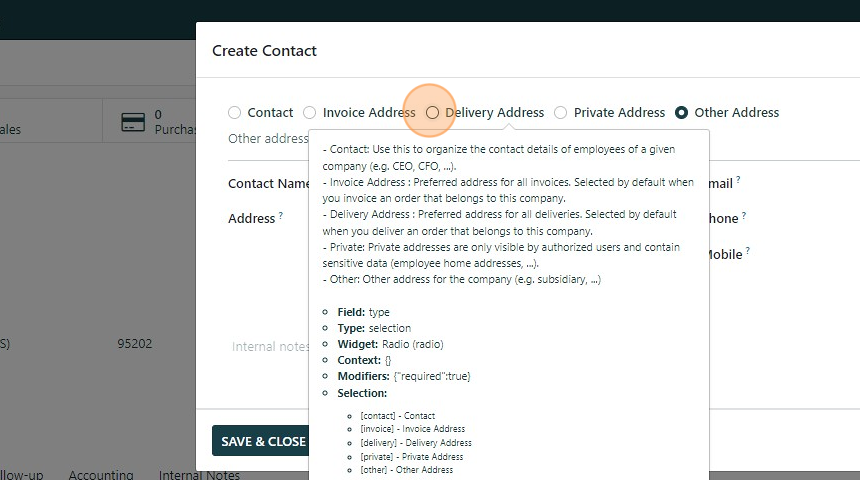Choose the Invoice Address radio option
Viewport: 860px width, 480px height.
(309, 113)
